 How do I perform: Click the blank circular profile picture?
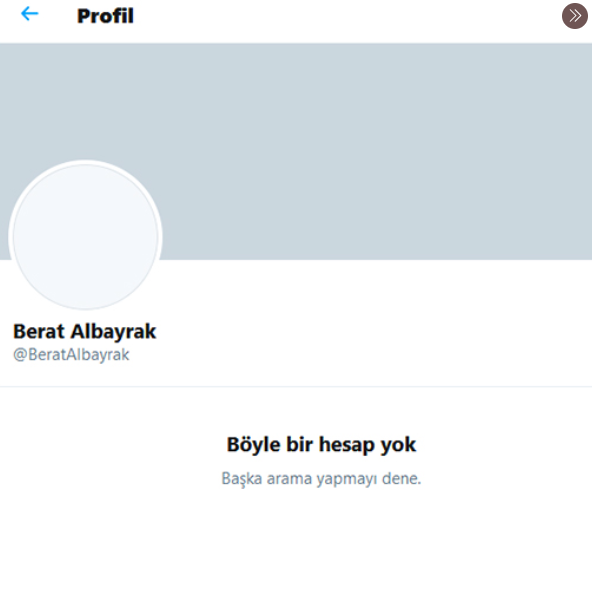85,237
